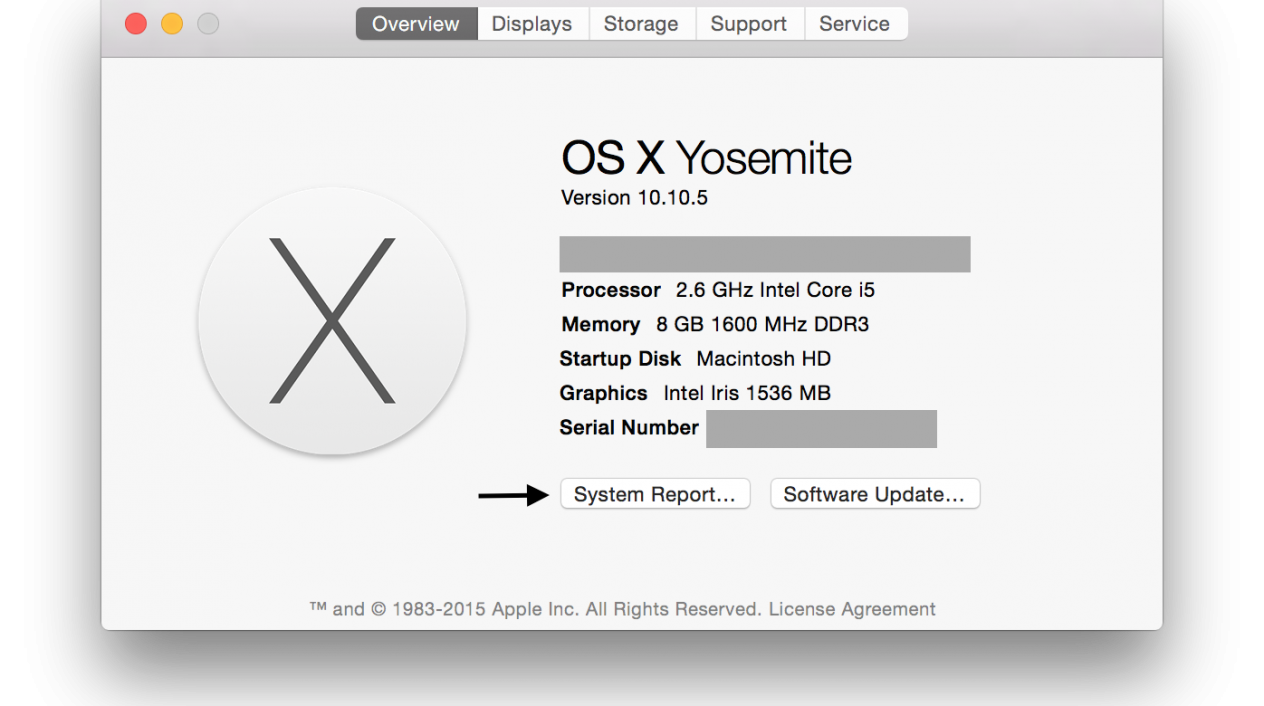Screen dimensions: 1264x706
Task: Open System Report
Action: tap(655, 494)
